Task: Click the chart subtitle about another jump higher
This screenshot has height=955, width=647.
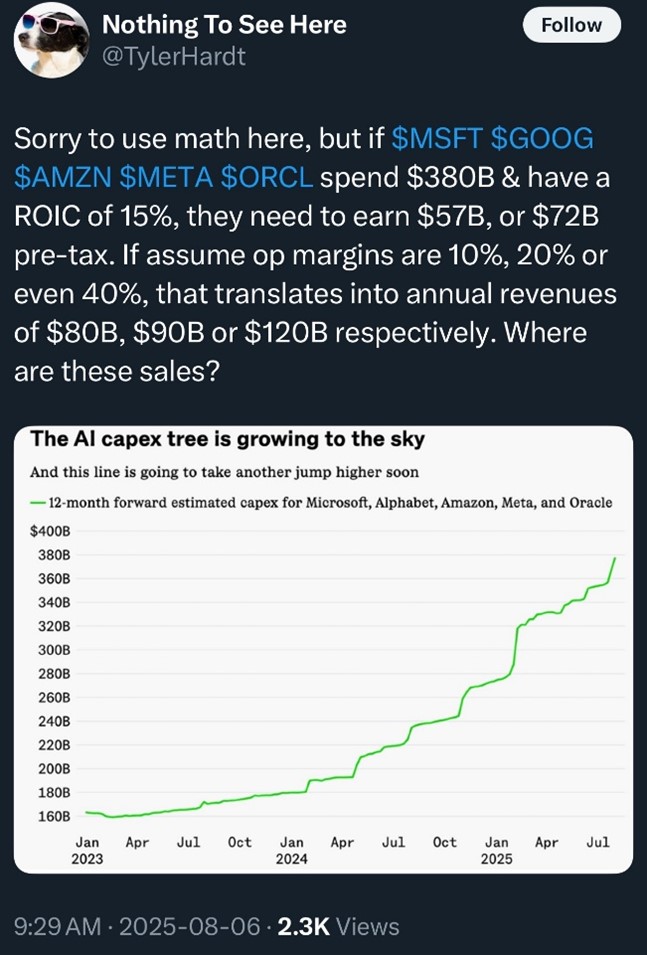Action: (225, 472)
